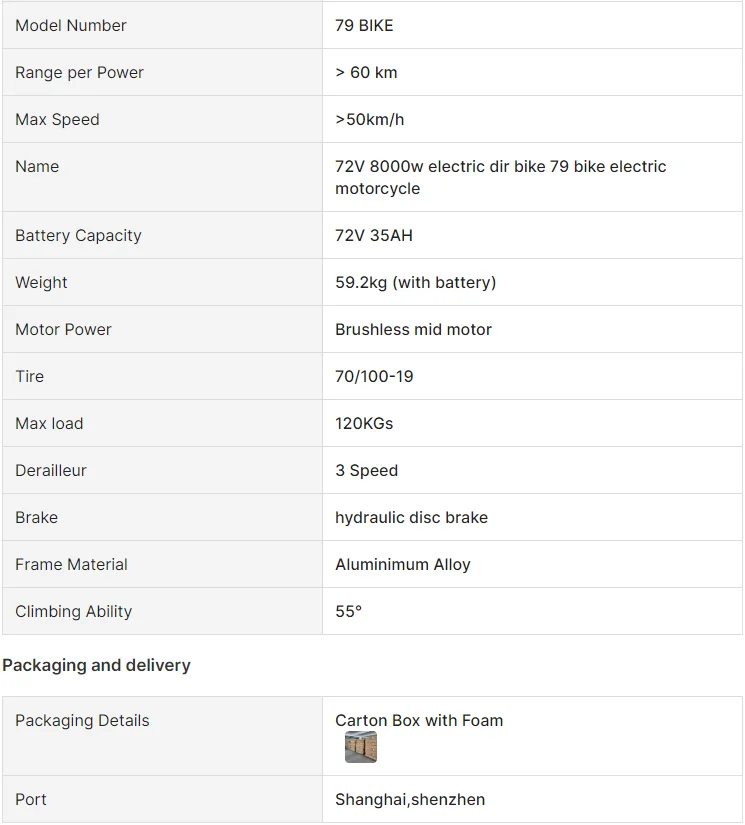
Task: Click the hydraulic disc brake value
Action: point(411,518)
